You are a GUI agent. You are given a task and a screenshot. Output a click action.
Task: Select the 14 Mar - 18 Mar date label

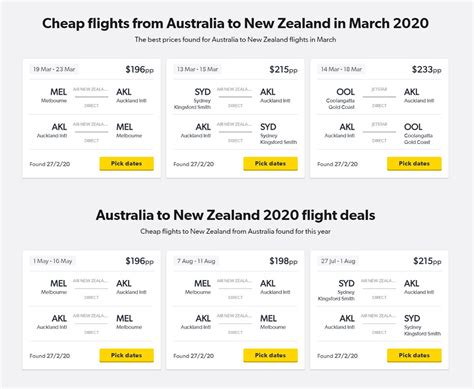pos(341,69)
